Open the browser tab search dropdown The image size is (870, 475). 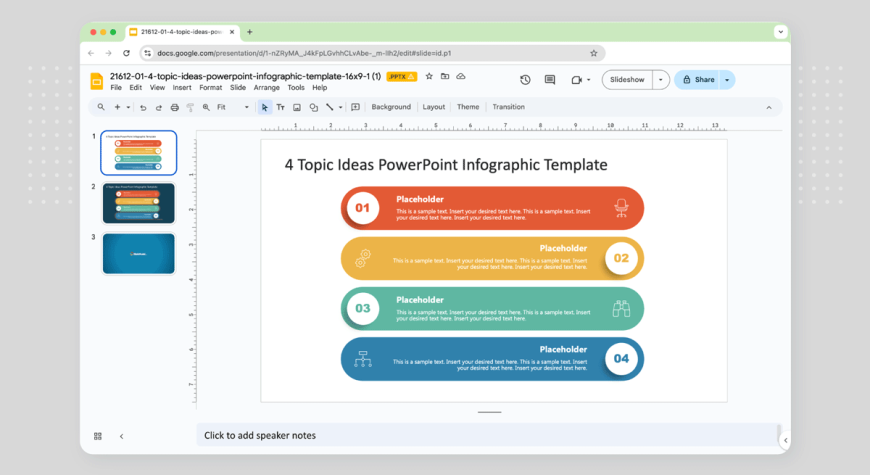click(x=781, y=32)
